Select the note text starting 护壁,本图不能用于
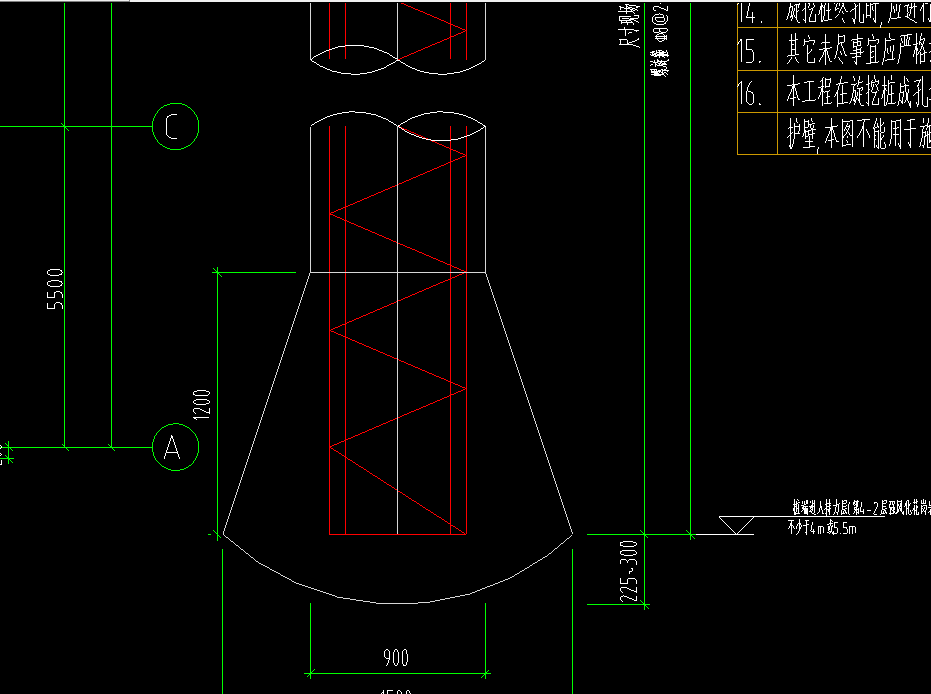The height and width of the screenshot is (694, 931). 859,135
